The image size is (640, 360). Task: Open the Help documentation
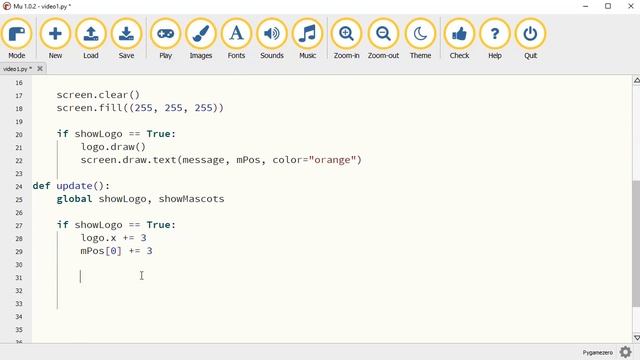pyautogui.click(x=495, y=39)
